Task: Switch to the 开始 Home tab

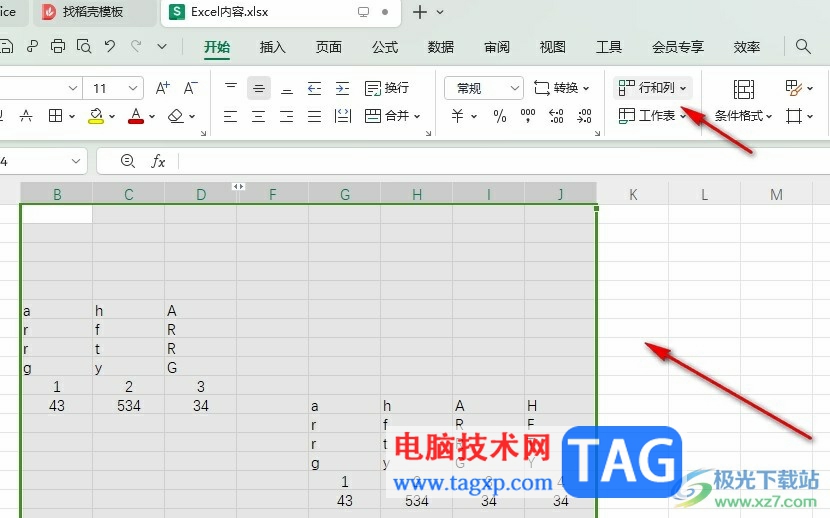Action: pyautogui.click(x=217, y=47)
